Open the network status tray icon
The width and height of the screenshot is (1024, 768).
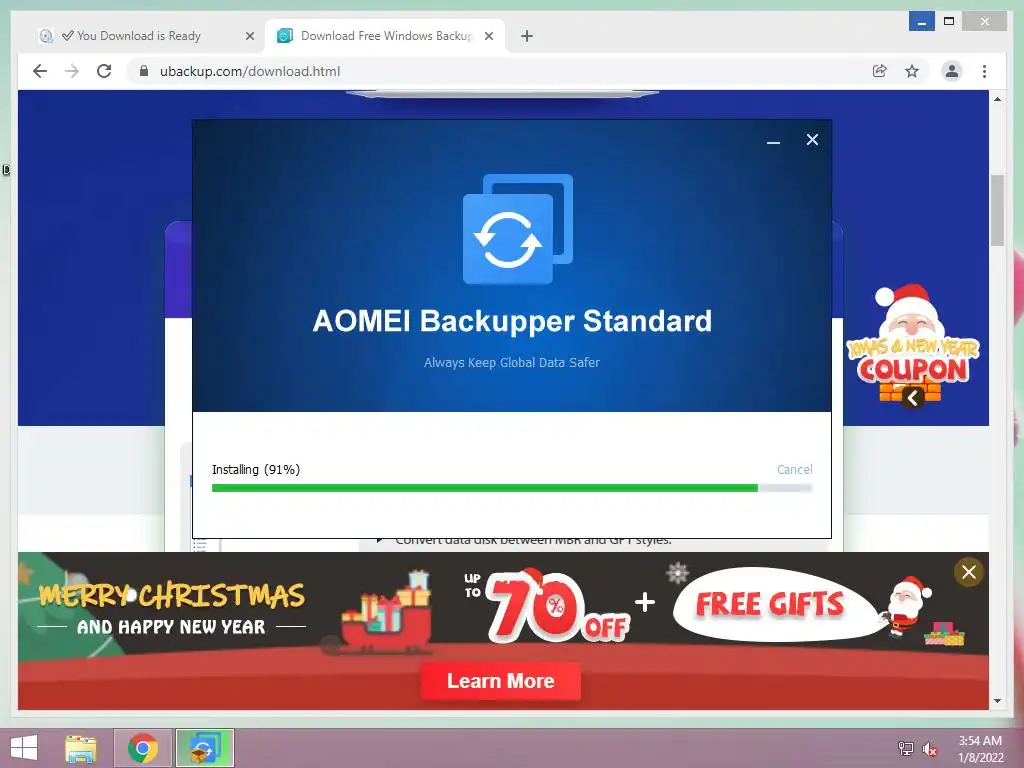point(905,748)
